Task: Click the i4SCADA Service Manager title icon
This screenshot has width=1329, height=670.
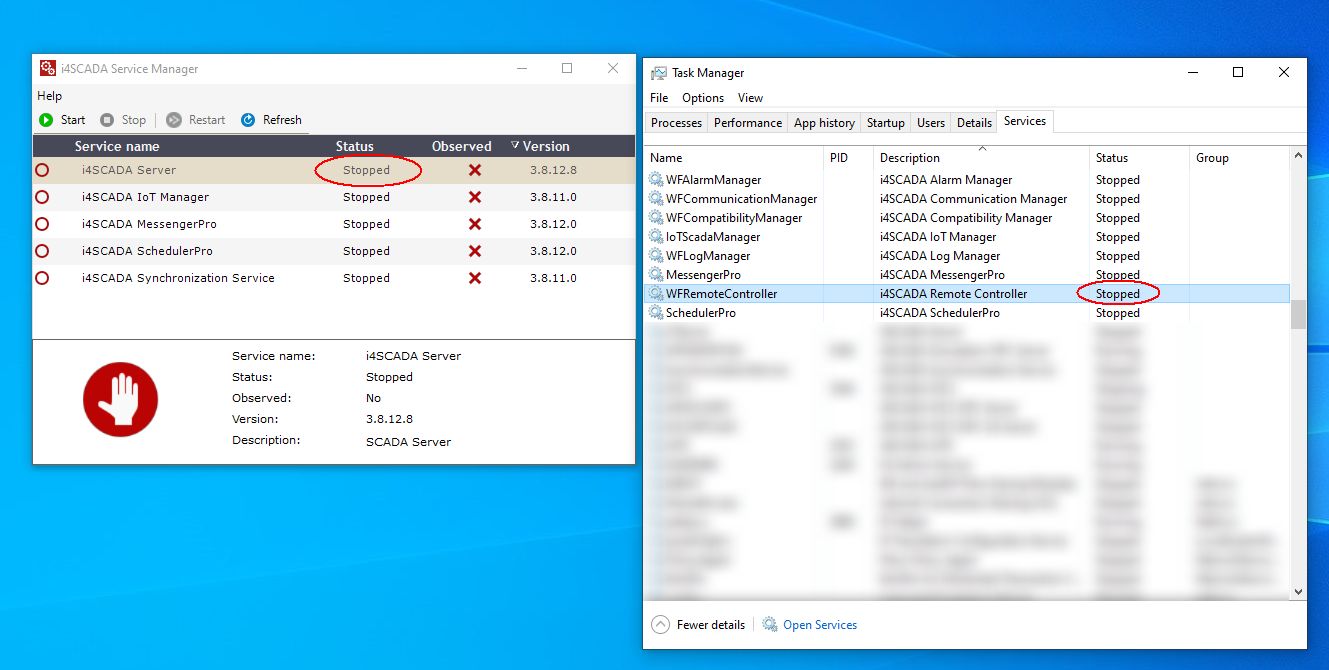Action: [x=47, y=69]
